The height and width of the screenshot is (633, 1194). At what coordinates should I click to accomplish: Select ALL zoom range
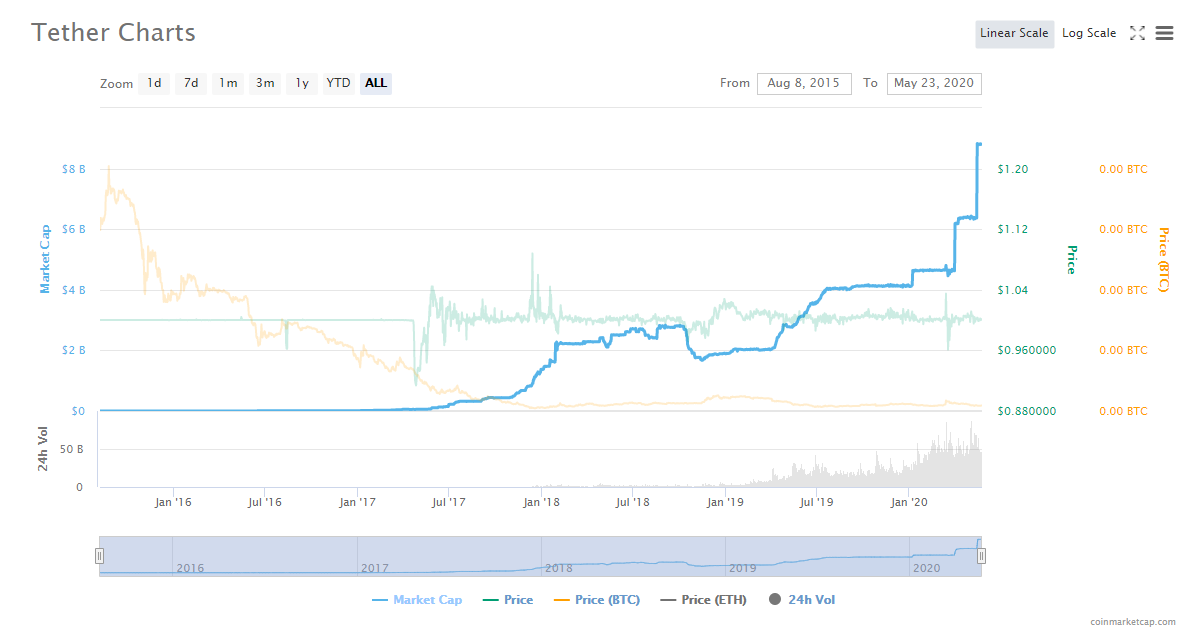click(376, 83)
